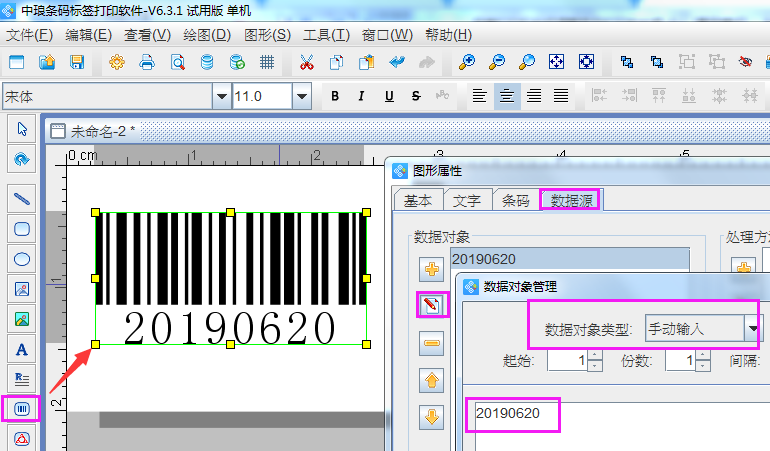Switch to the 条码 tab
The width and height of the screenshot is (770, 451).
click(516, 200)
